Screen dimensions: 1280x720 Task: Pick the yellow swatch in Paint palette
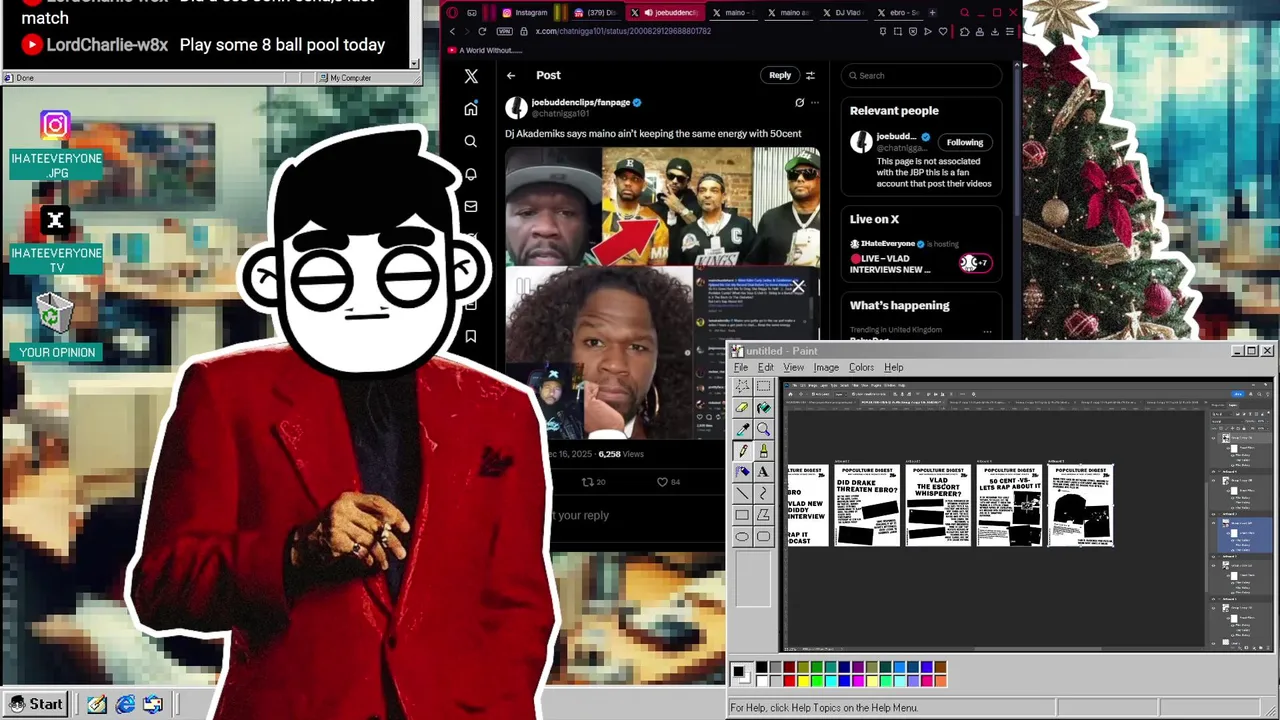803,680
